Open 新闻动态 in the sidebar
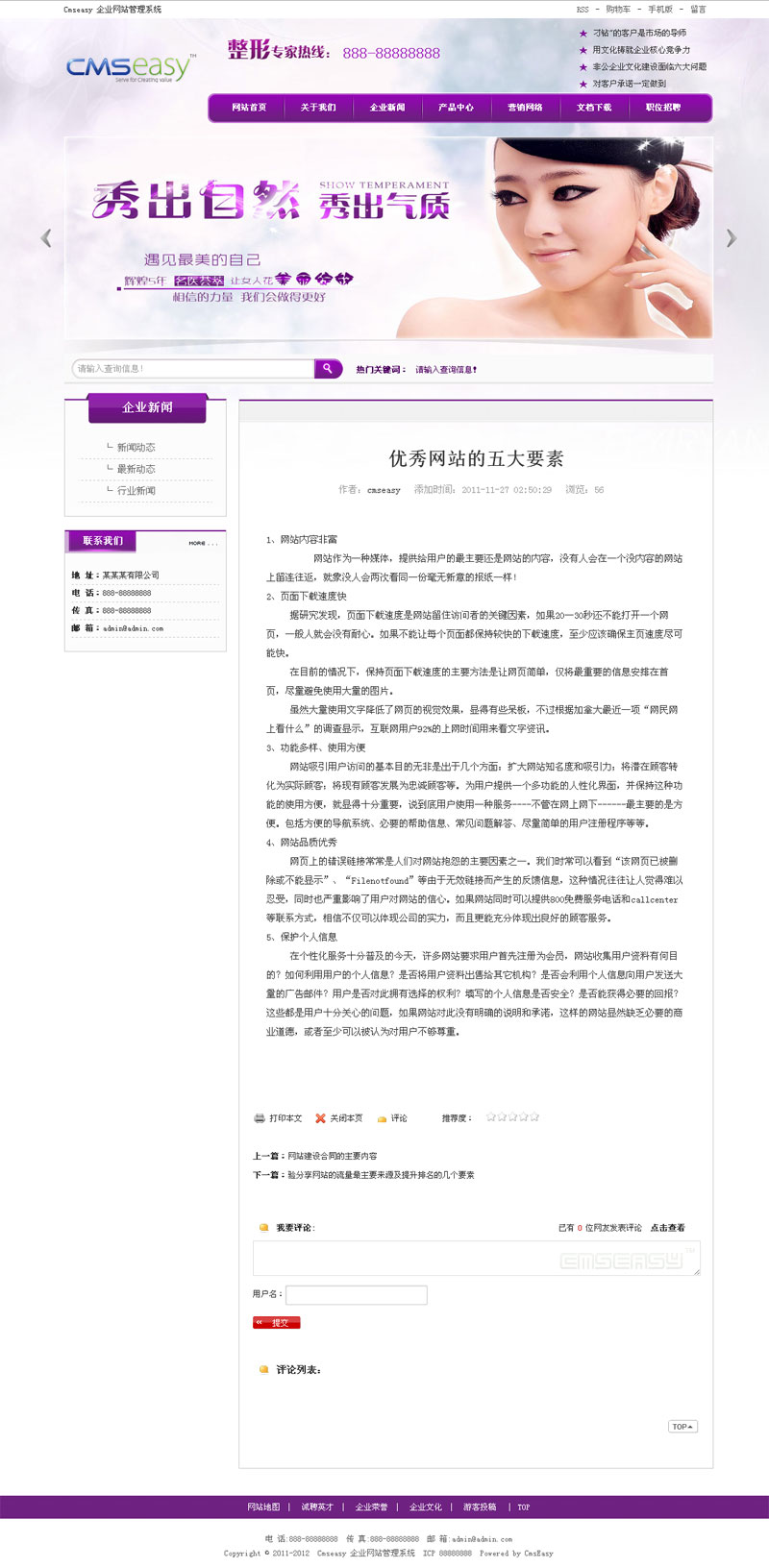Screen dimensions: 769x1568 coord(136,448)
